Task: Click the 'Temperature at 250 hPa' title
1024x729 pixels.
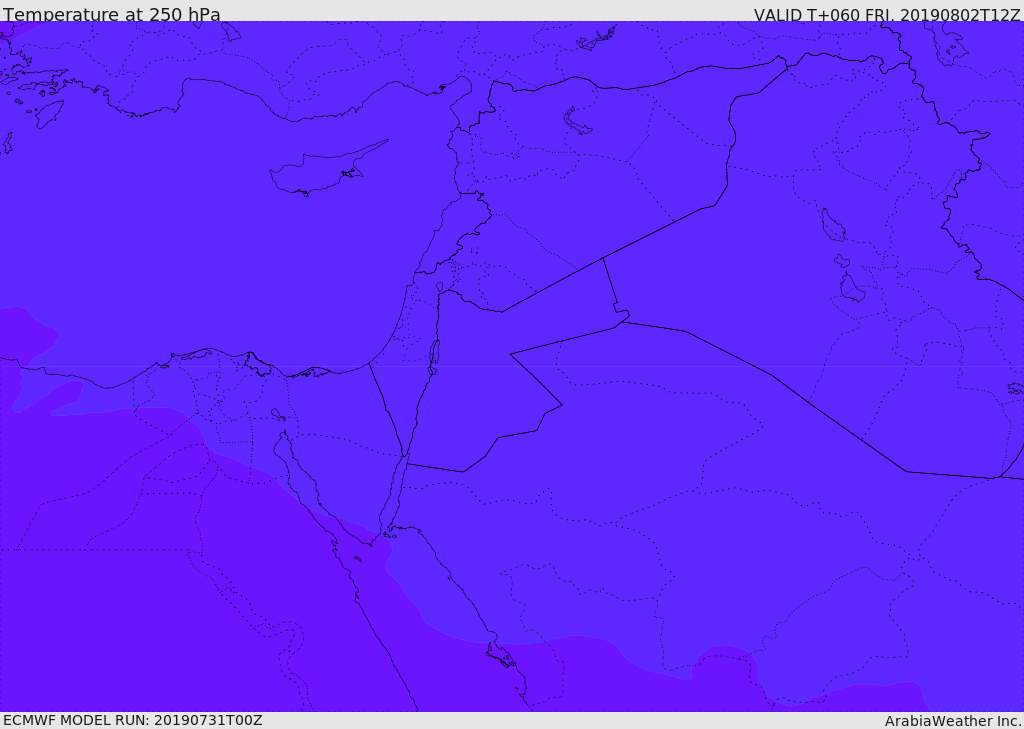Action: pyautogui.click(x=112, y=14)
